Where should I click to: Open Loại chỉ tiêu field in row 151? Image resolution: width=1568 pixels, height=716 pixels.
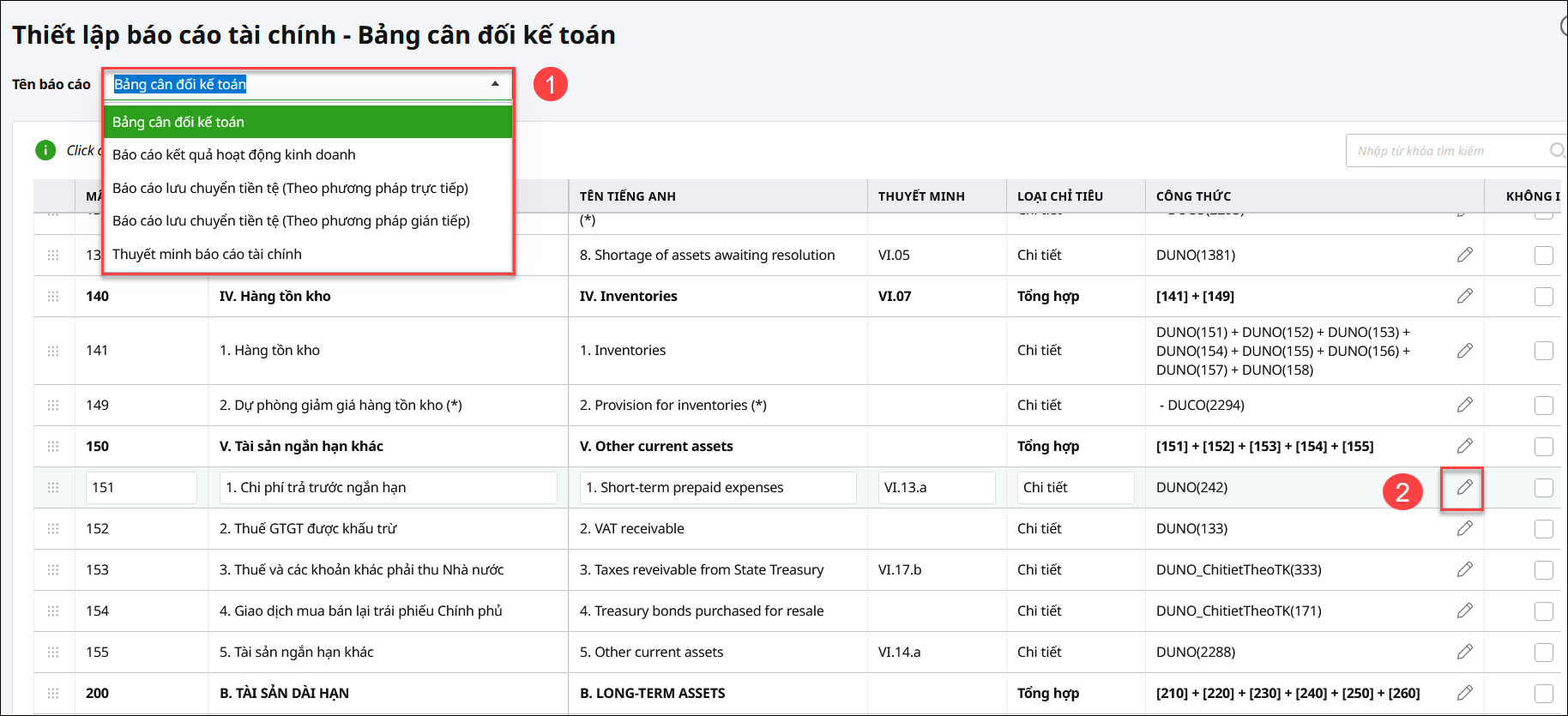click(1075, 488)
